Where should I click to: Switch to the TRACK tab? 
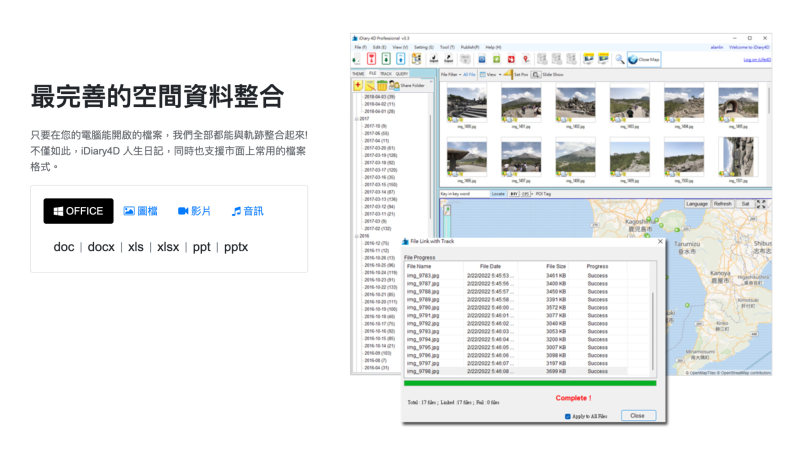(x=386, y=74)
